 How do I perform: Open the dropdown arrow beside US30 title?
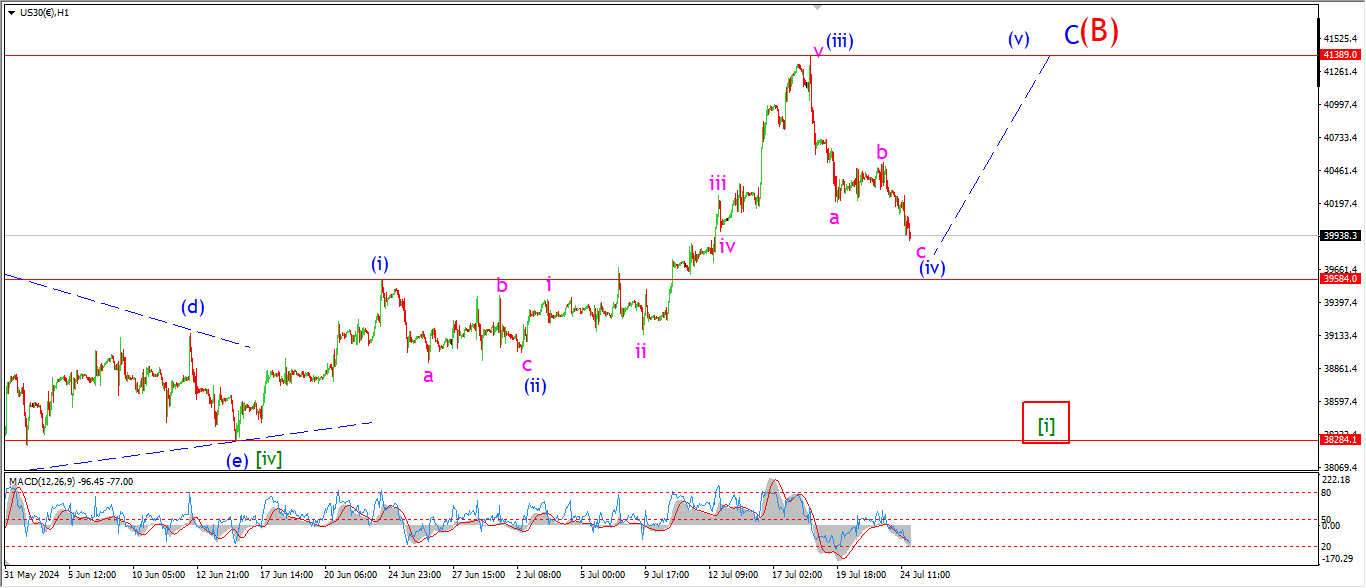pyautogui.click(x=11, y=13)
